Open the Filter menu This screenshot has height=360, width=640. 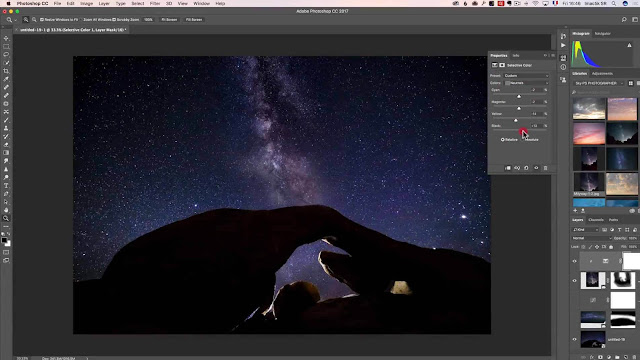coord(155,3)
